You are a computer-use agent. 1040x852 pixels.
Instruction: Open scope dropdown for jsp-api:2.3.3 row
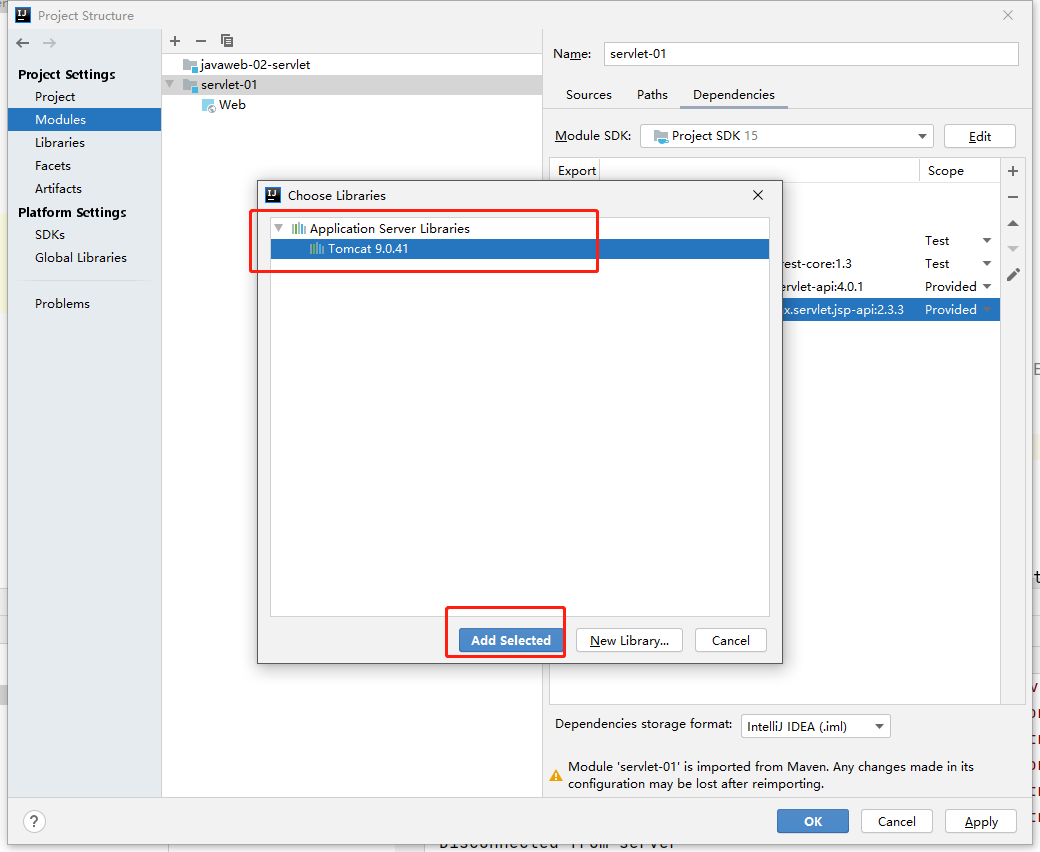click(987, 310)
